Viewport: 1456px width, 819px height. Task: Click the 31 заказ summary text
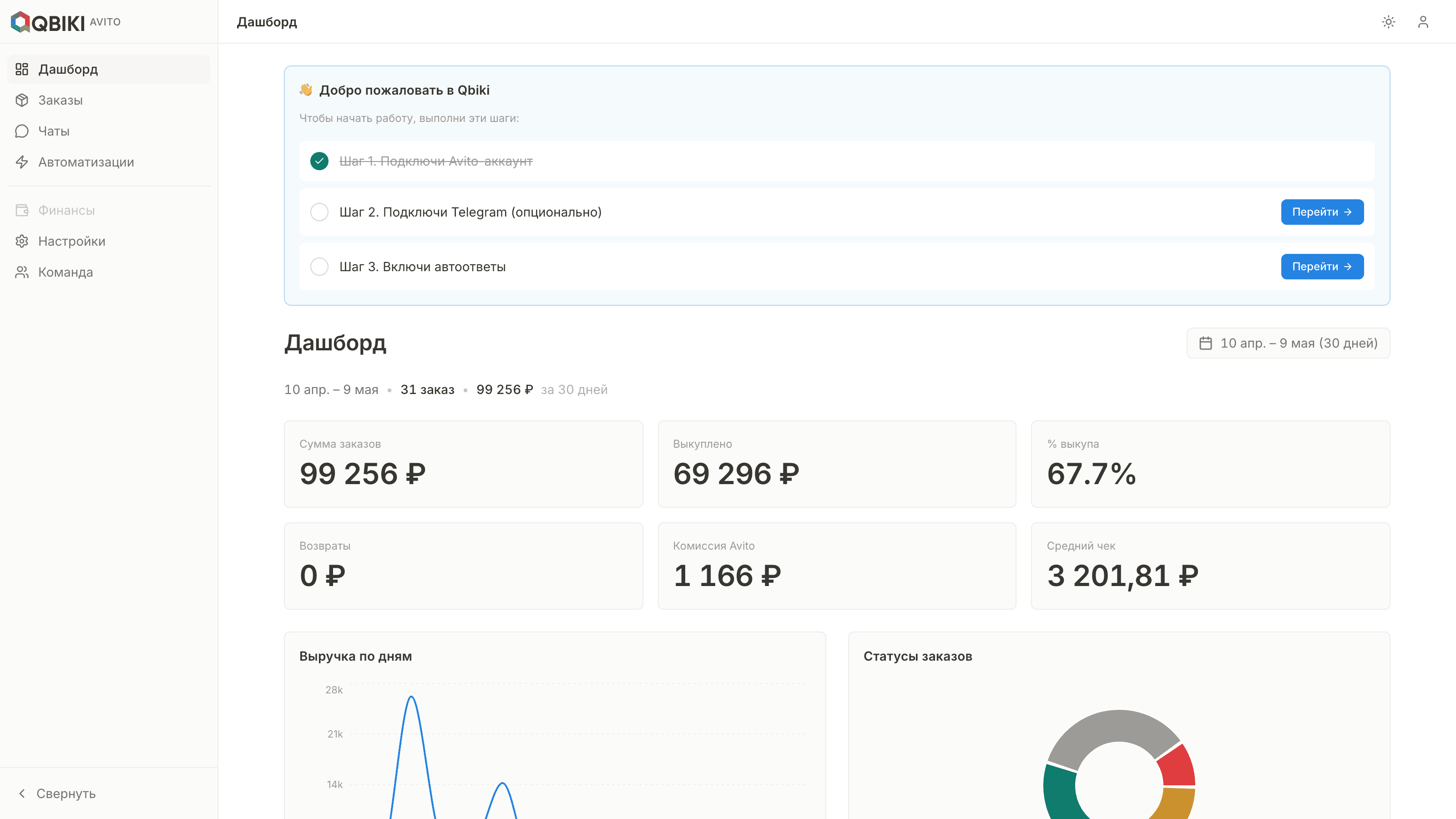427,389
